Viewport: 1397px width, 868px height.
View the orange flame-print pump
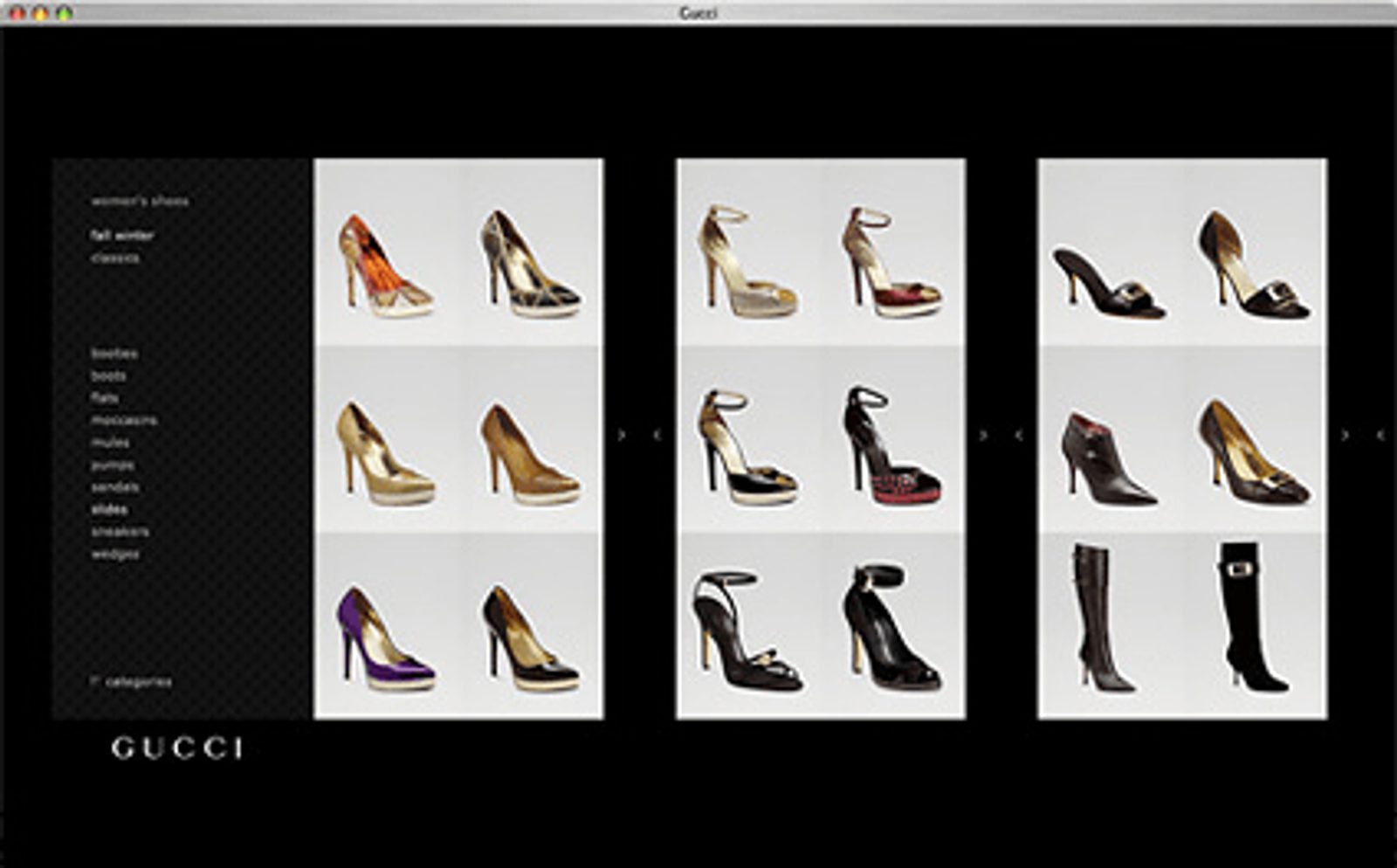[385, 265]
